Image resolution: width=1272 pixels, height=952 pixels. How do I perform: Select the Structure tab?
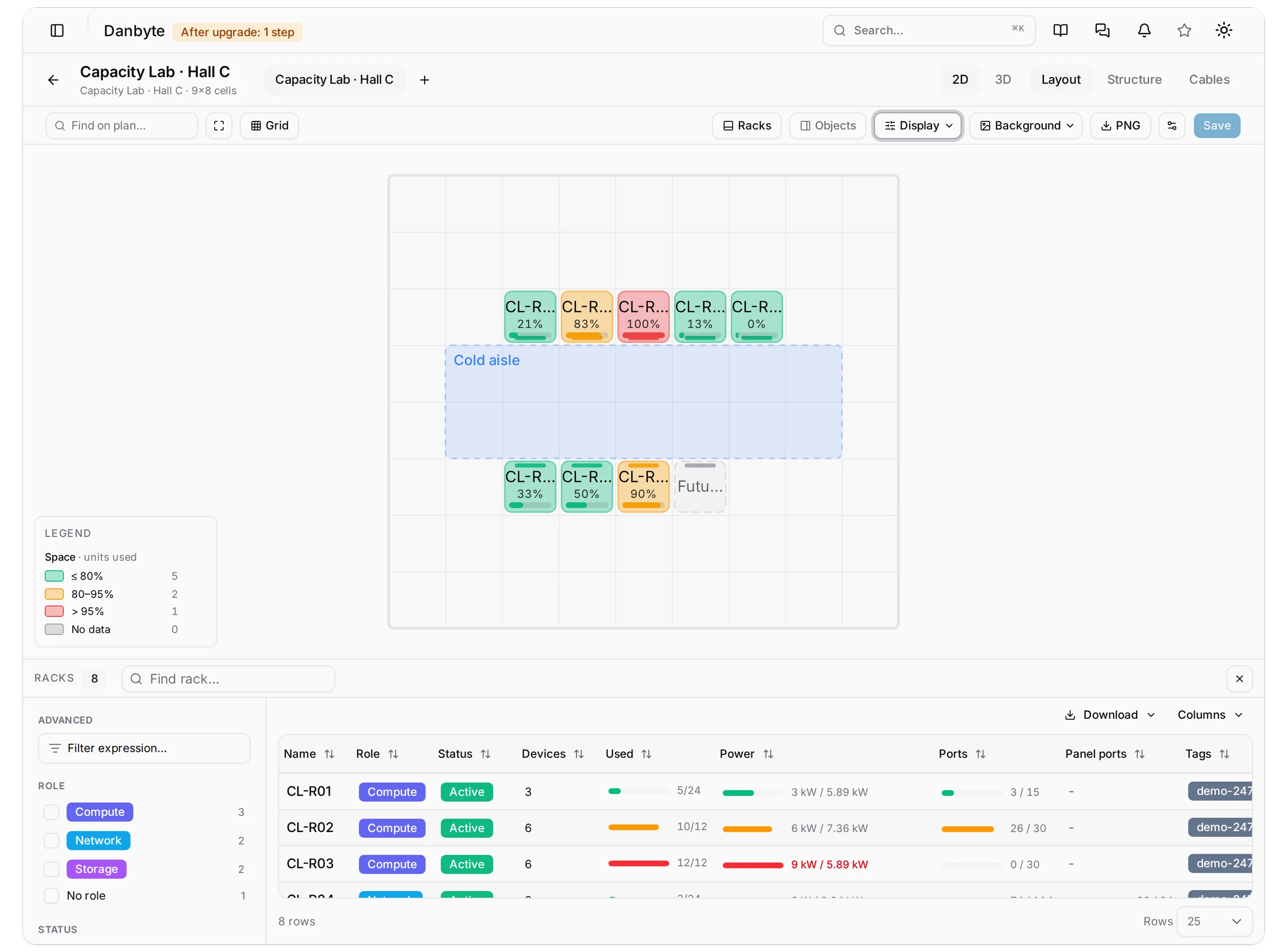tap(1134, 79)
